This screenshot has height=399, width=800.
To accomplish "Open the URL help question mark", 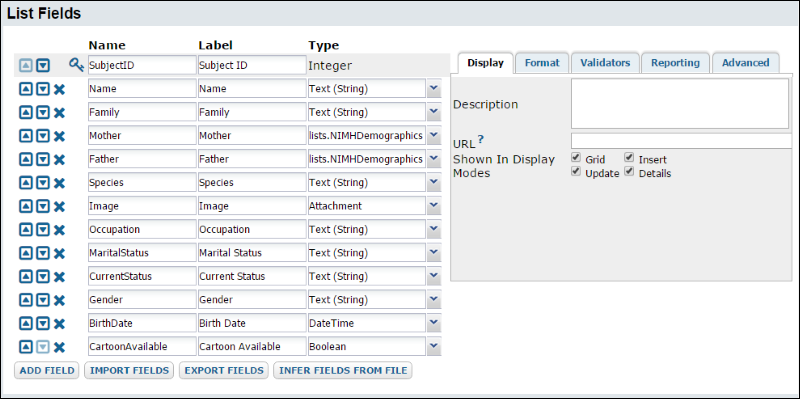I will (x=481, y=139).
